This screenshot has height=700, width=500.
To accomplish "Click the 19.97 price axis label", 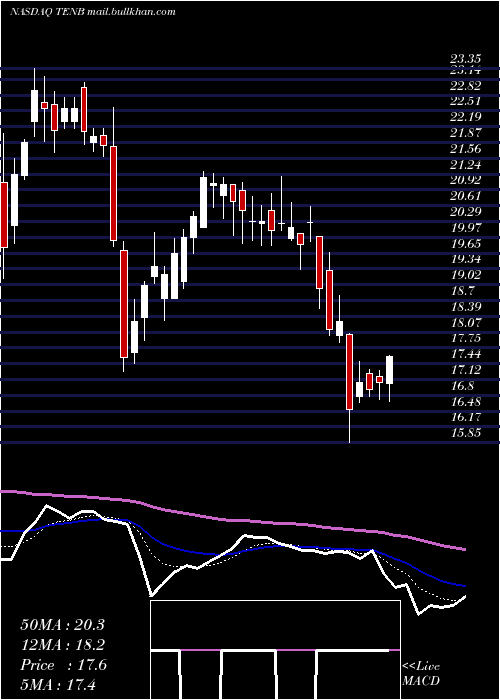I will [465, 228].
